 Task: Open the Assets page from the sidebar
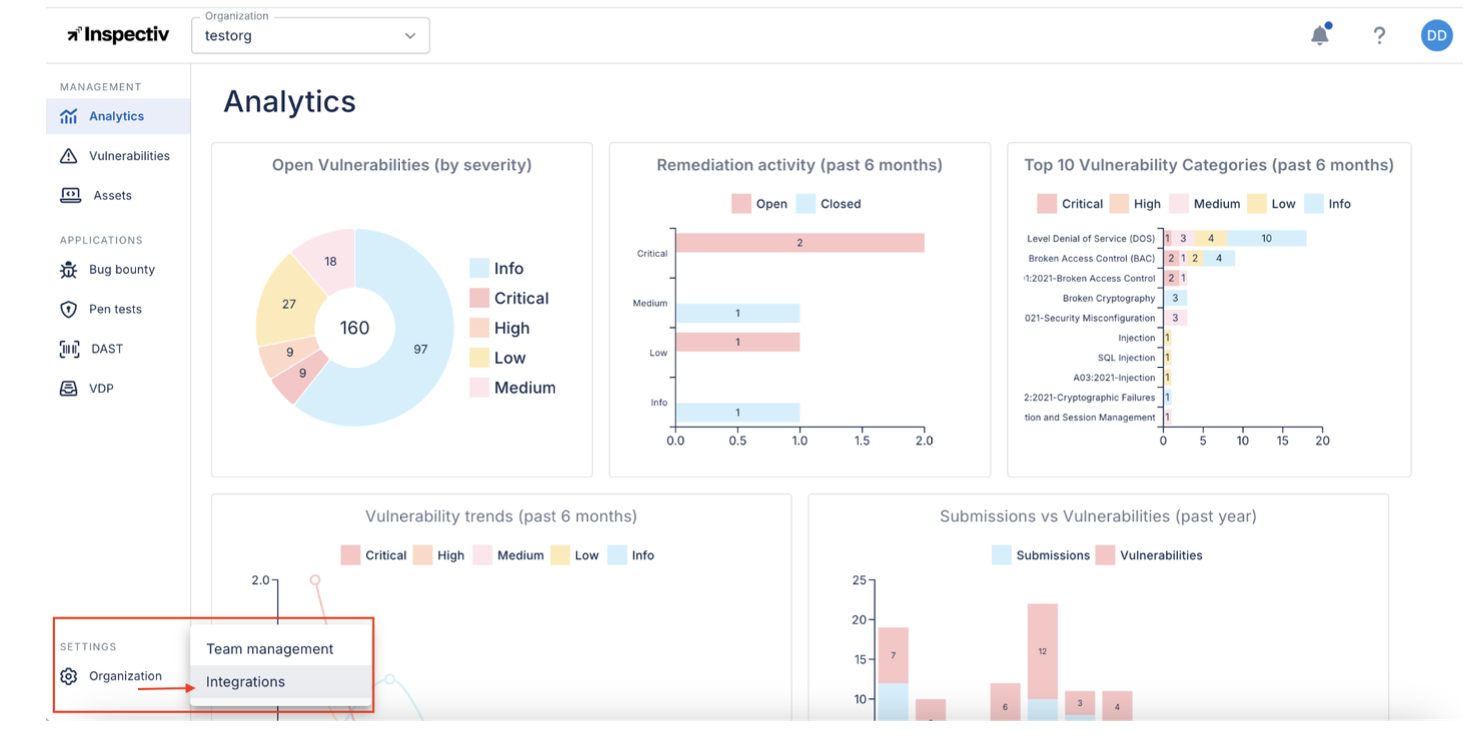coord(117,195)
